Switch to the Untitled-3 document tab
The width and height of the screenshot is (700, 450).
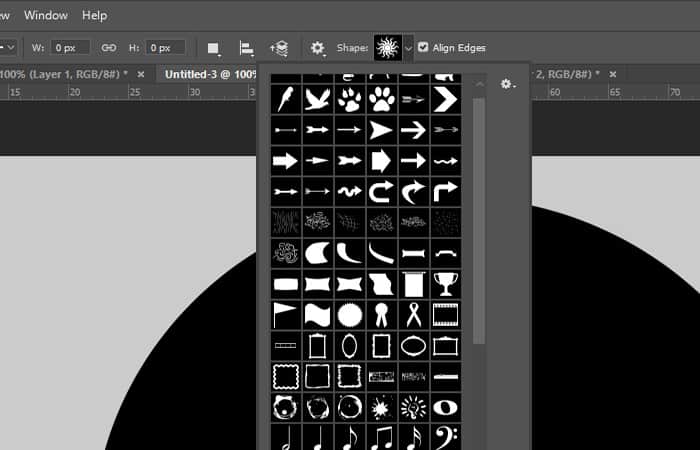tap(211, 74)
